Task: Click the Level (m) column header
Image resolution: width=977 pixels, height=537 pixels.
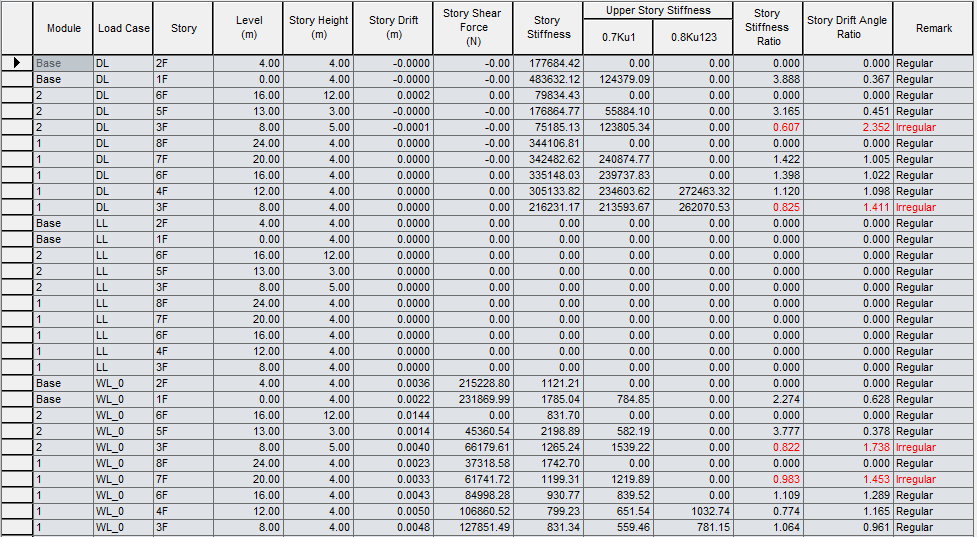Action: tap(248, 28)
